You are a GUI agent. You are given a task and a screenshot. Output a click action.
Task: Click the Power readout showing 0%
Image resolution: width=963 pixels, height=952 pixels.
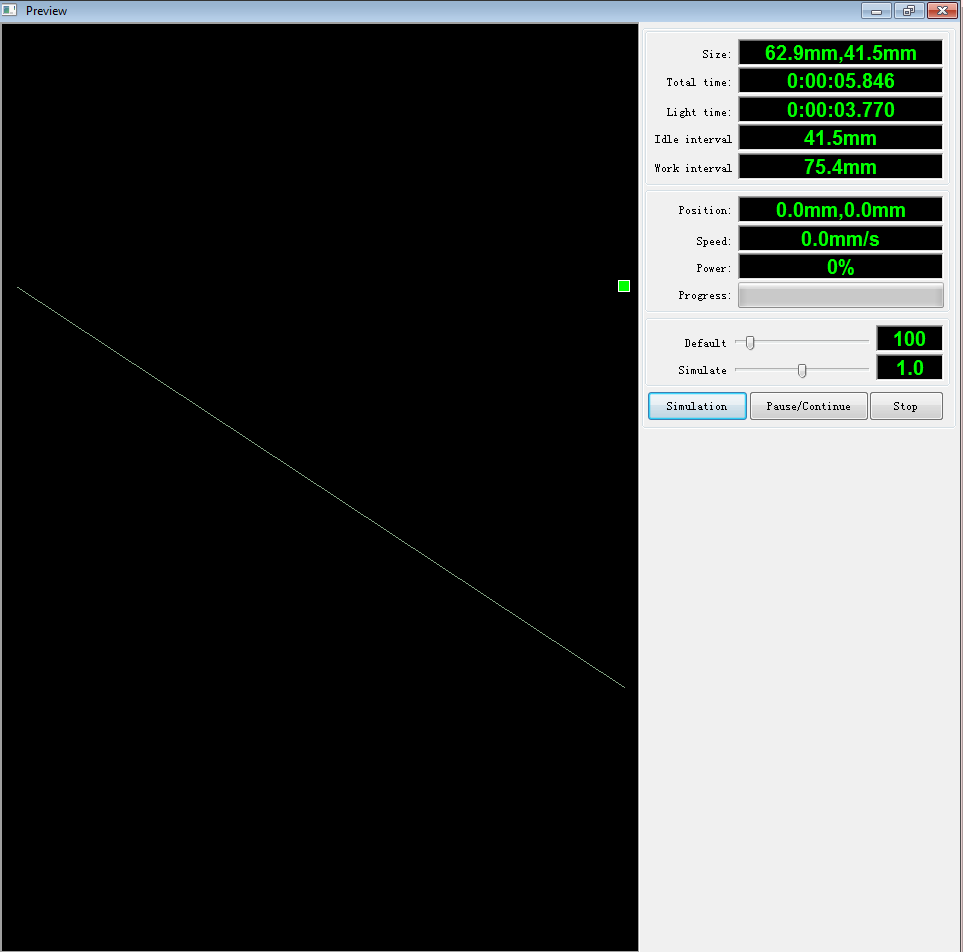coord(840,267)
